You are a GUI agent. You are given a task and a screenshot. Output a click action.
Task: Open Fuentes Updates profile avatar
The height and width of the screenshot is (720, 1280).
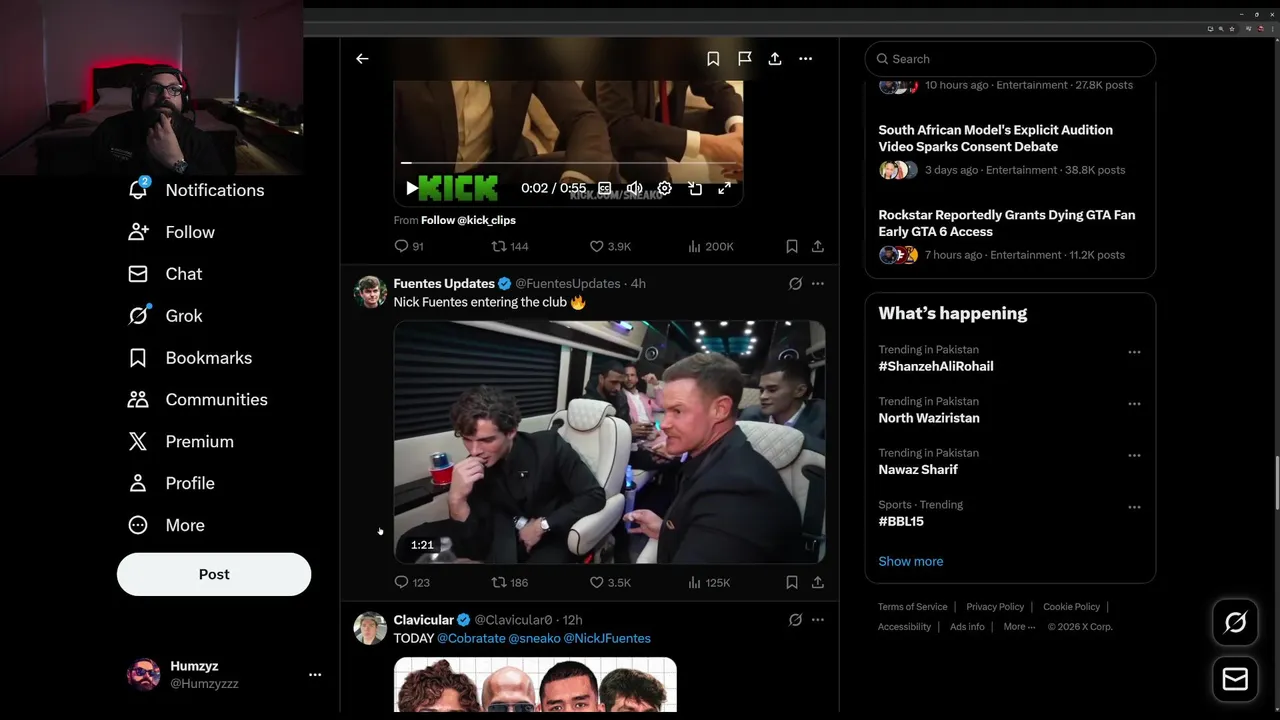[370, 292]
